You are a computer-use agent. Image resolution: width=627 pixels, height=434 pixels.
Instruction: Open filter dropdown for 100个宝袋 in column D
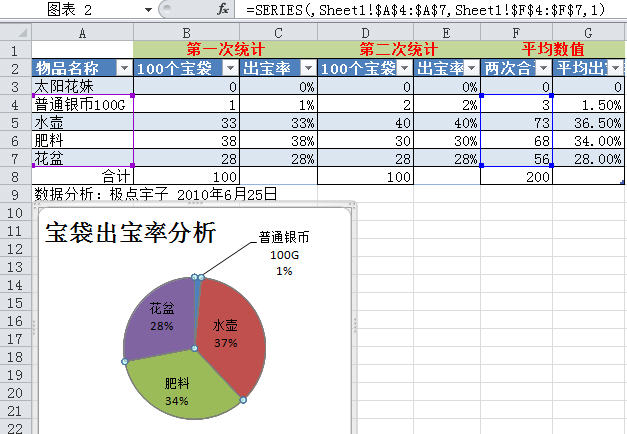(x=405, y=68)
